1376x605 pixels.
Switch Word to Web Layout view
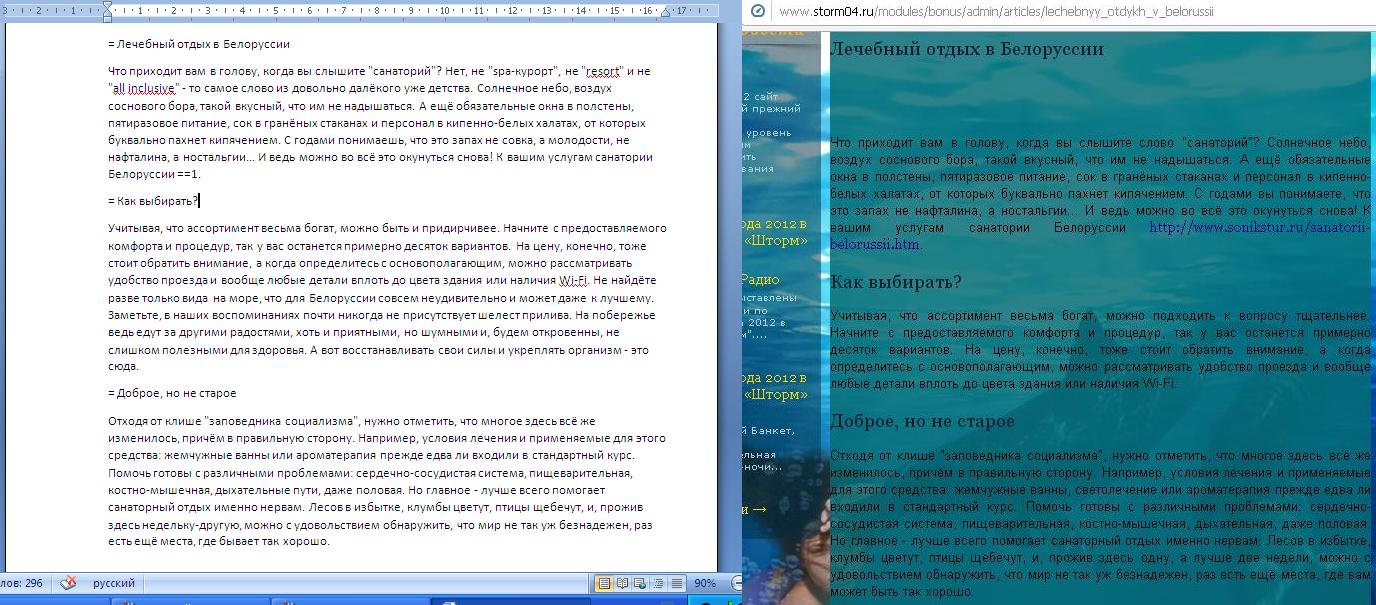(x=640, y=583)
